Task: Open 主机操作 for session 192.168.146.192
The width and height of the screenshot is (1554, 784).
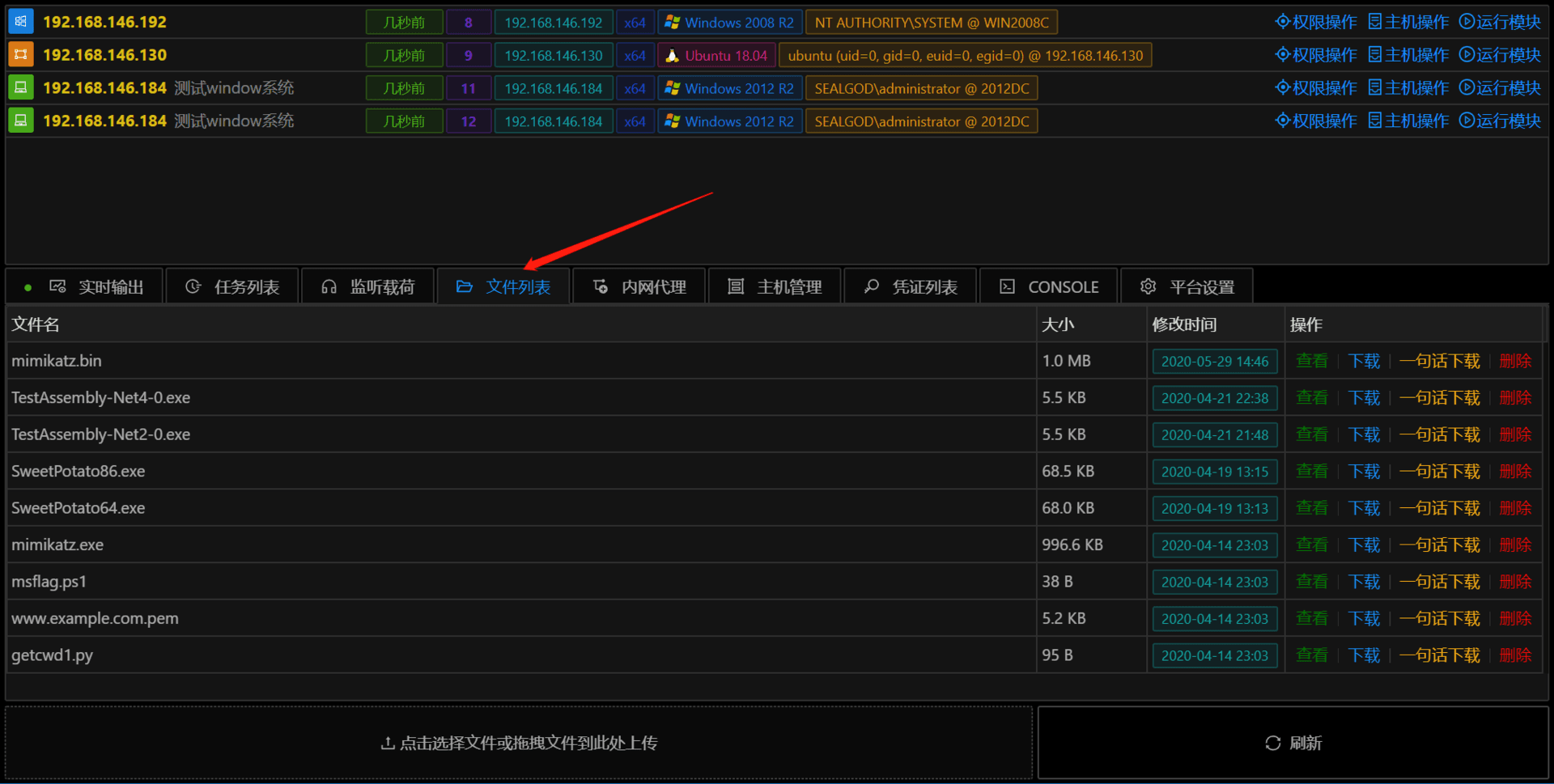Action: point(1408,22)
